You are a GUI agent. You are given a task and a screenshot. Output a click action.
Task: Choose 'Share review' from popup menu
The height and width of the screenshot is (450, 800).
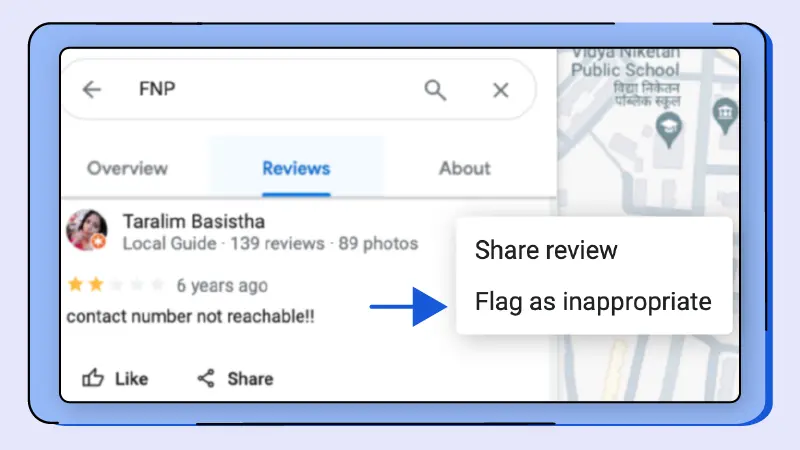(x=546, y=250)
